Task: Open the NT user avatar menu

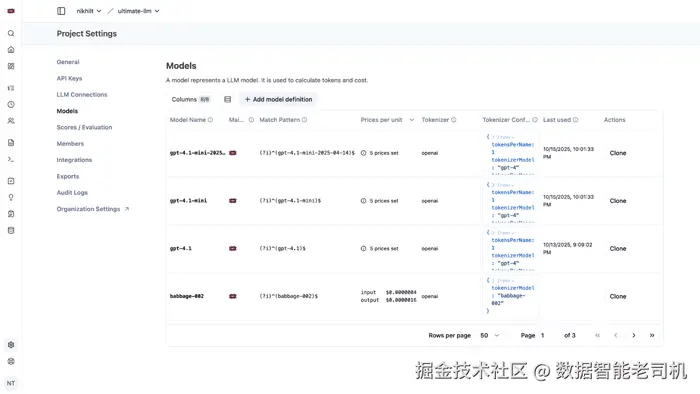Action: click(x=11, y=383)
